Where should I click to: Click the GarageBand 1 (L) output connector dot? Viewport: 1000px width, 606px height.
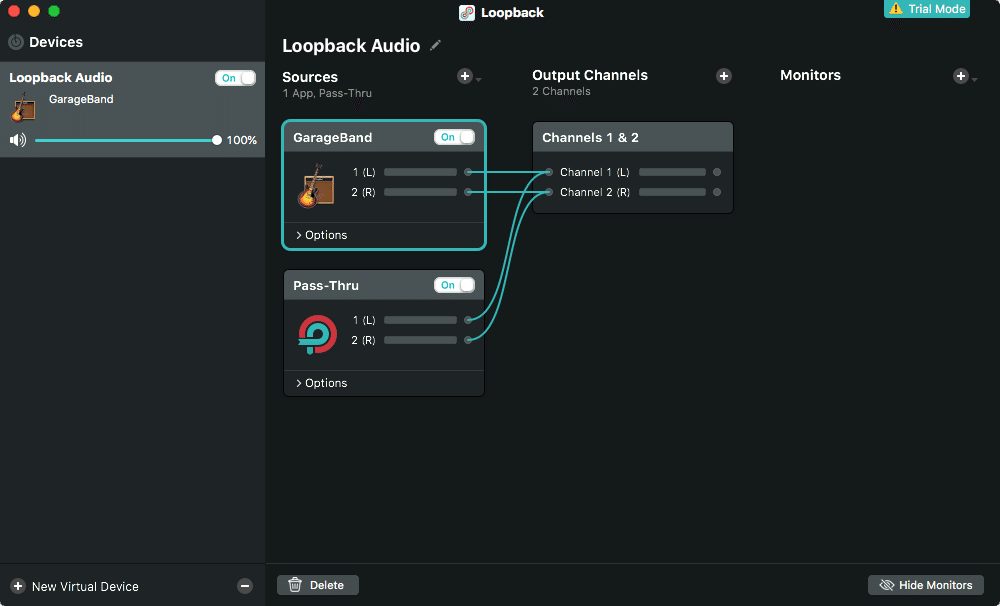pos(468,172)
